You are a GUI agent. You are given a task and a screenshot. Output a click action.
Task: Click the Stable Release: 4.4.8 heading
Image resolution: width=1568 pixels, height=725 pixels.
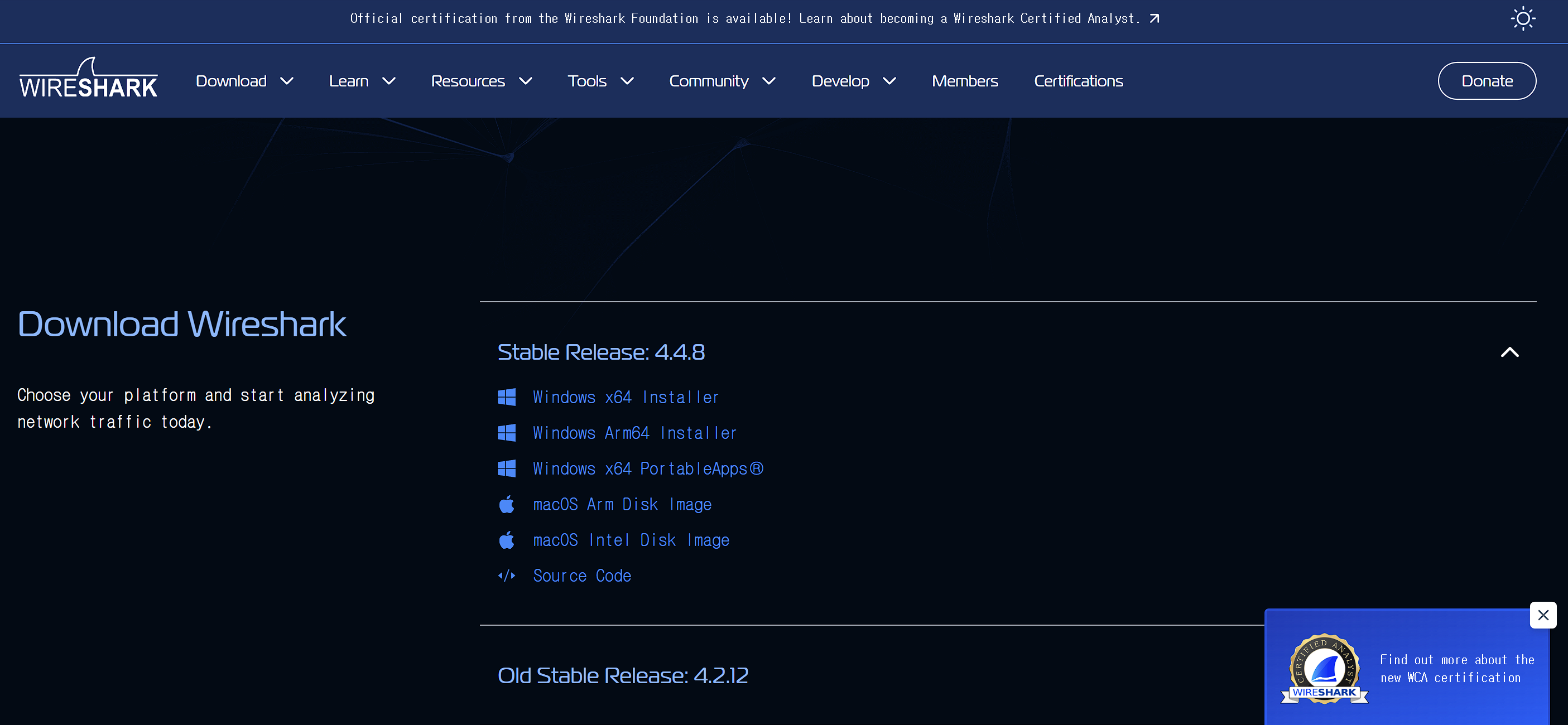(x=601, y=352)
